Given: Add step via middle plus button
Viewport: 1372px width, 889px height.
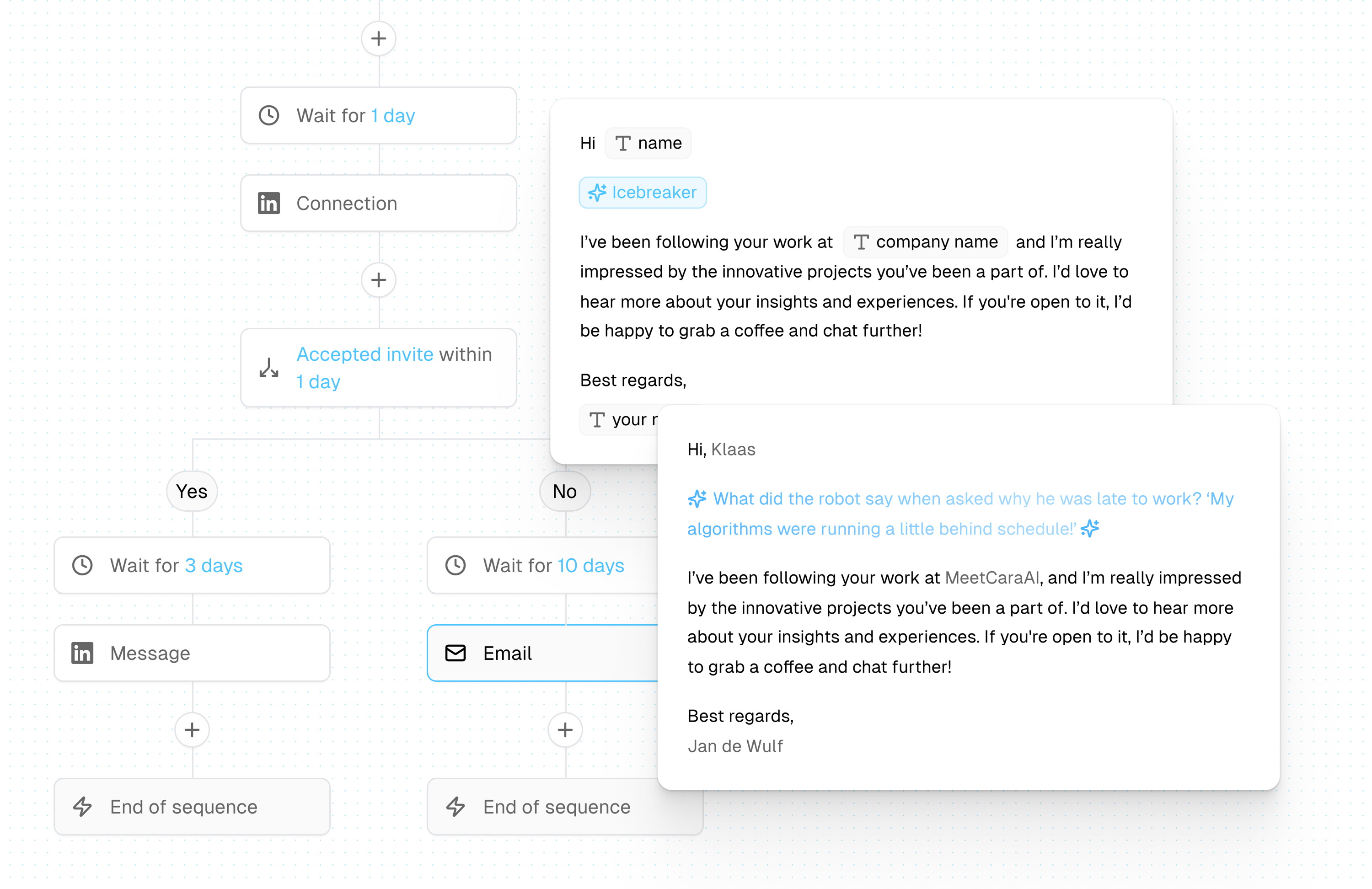Looking at the screenshot, I should [x=378, y=280].
